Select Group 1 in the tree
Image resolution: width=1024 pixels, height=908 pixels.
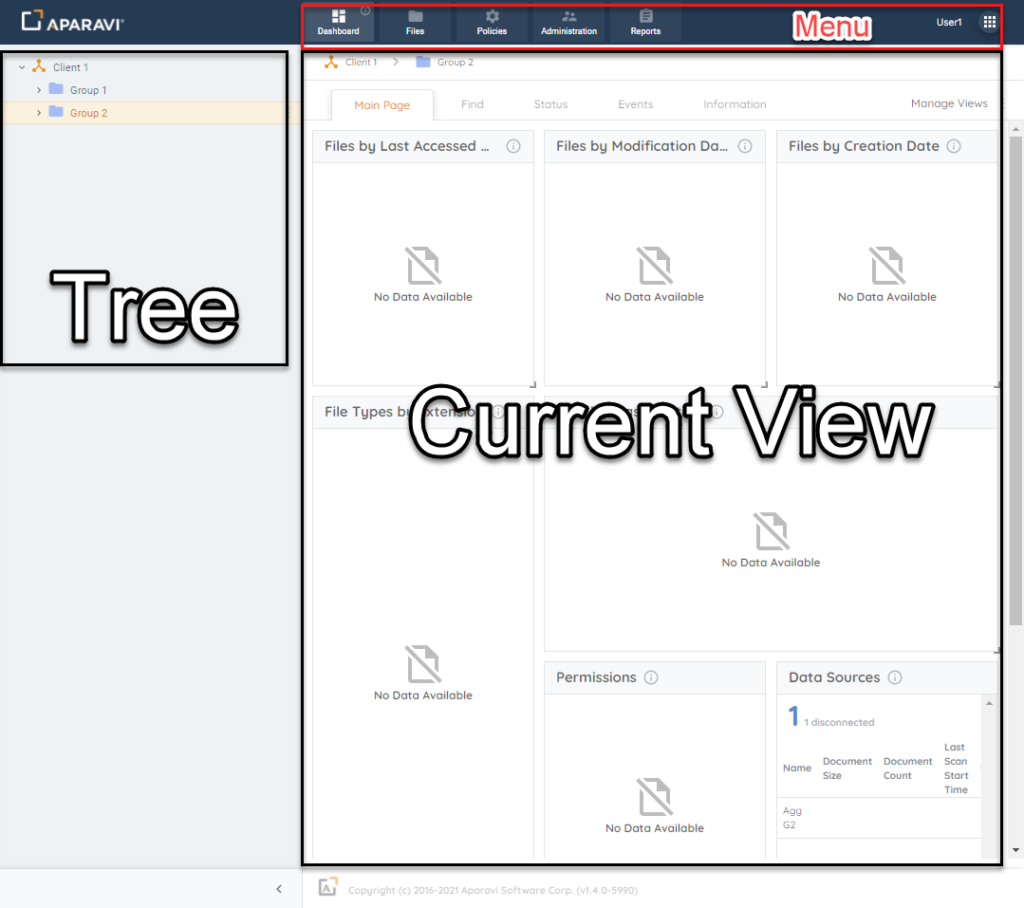pyautogui.click(x=88, y=90)
